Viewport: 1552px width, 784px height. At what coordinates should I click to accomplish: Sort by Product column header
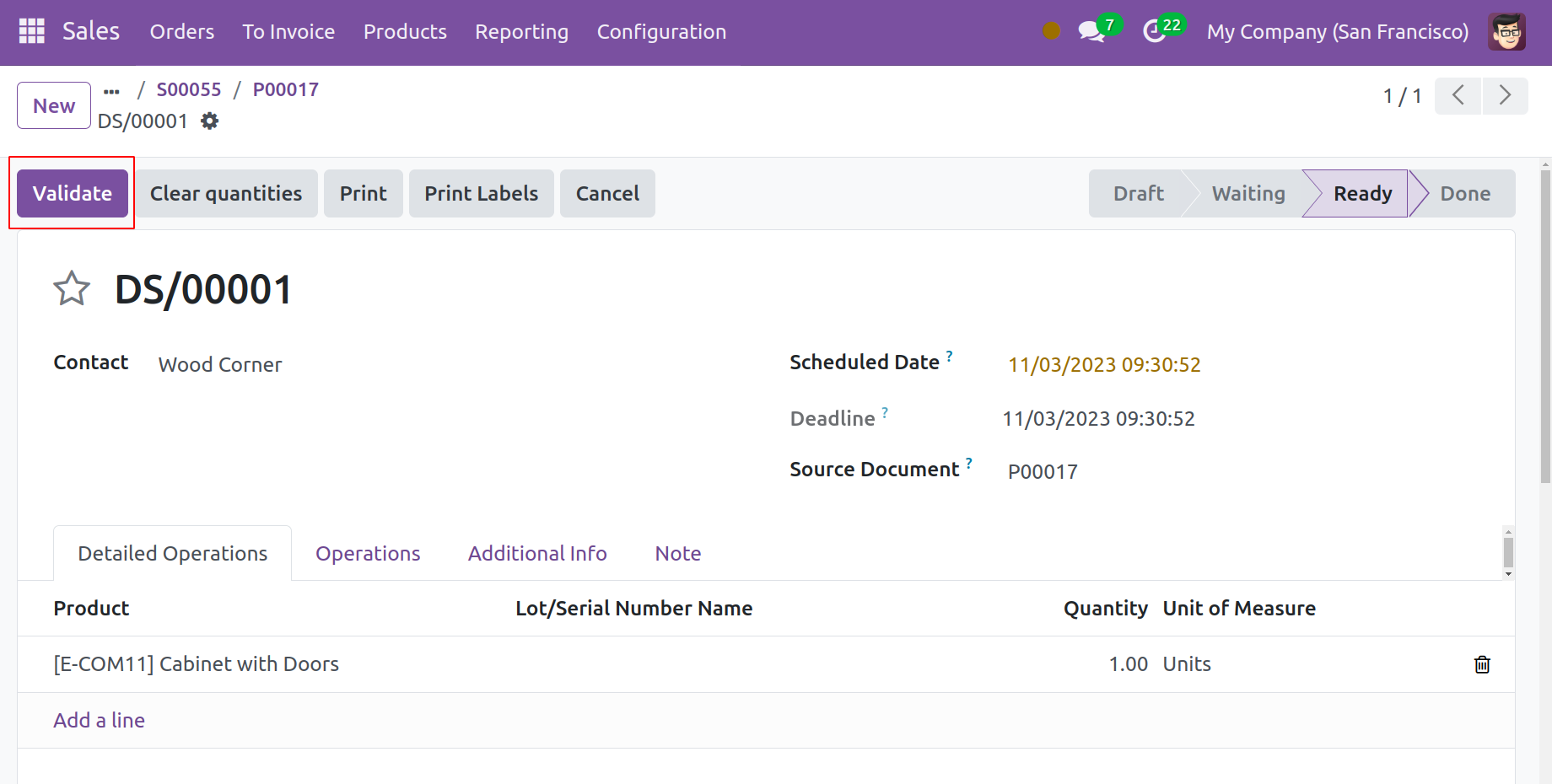tap(91, 608)
